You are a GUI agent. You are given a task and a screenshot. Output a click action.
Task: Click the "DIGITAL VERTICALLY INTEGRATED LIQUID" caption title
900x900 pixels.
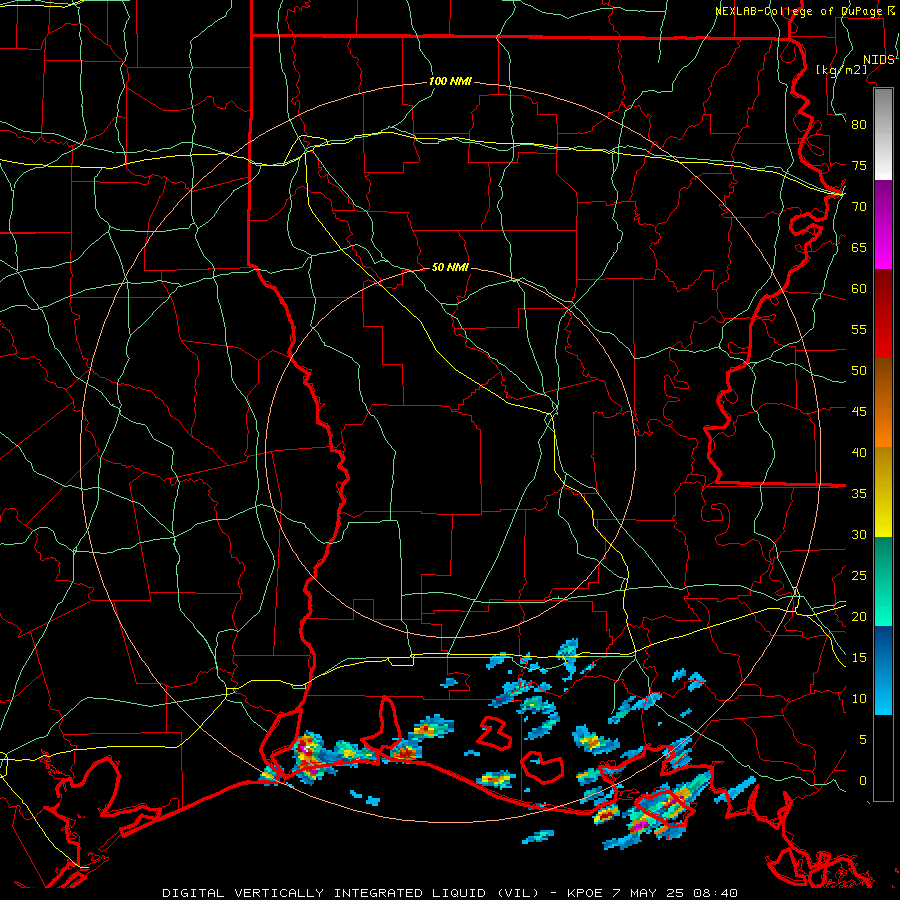pyautogui.click(x=324, y=893)
